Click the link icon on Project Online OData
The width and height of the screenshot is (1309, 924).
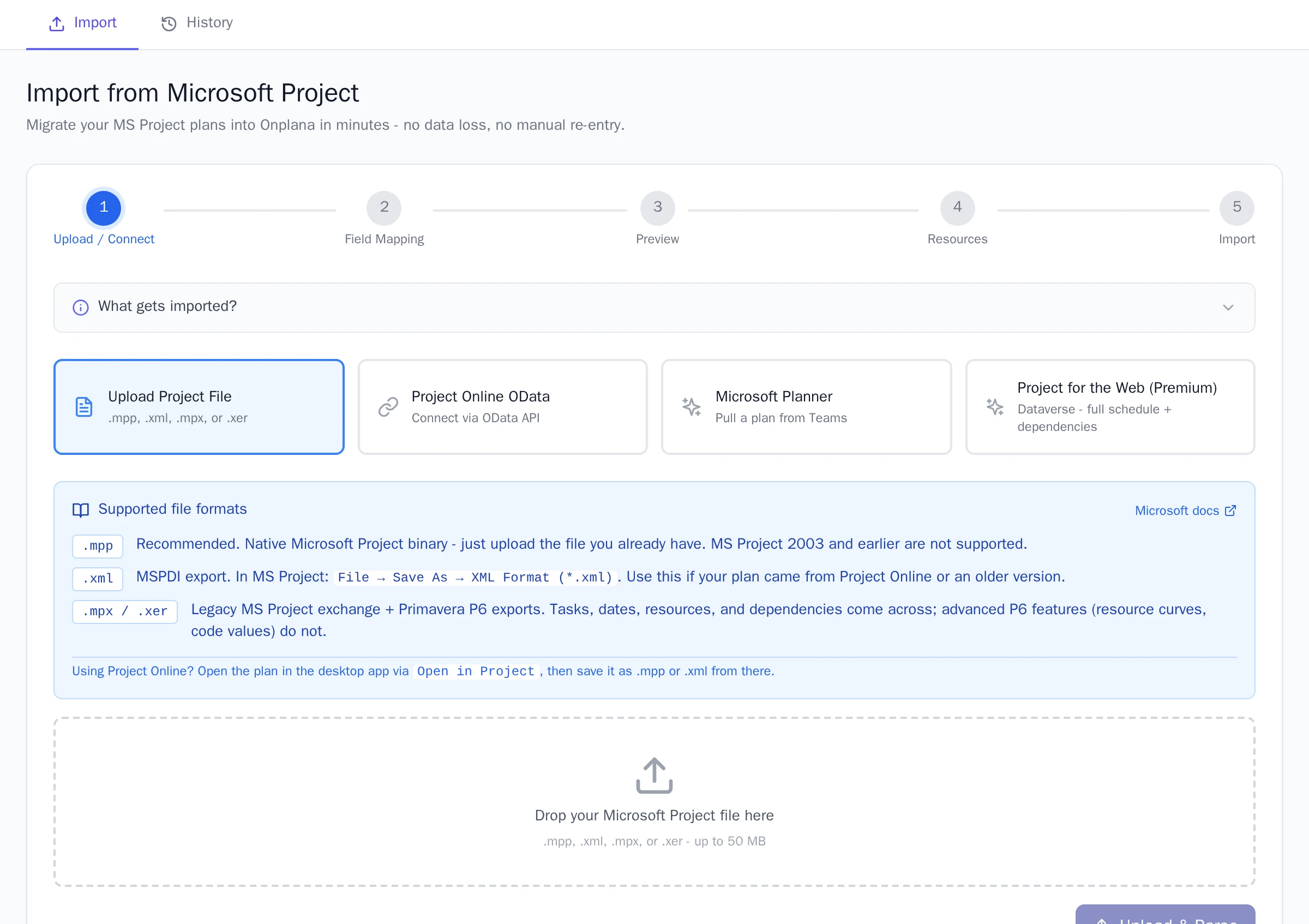[388, 407]
